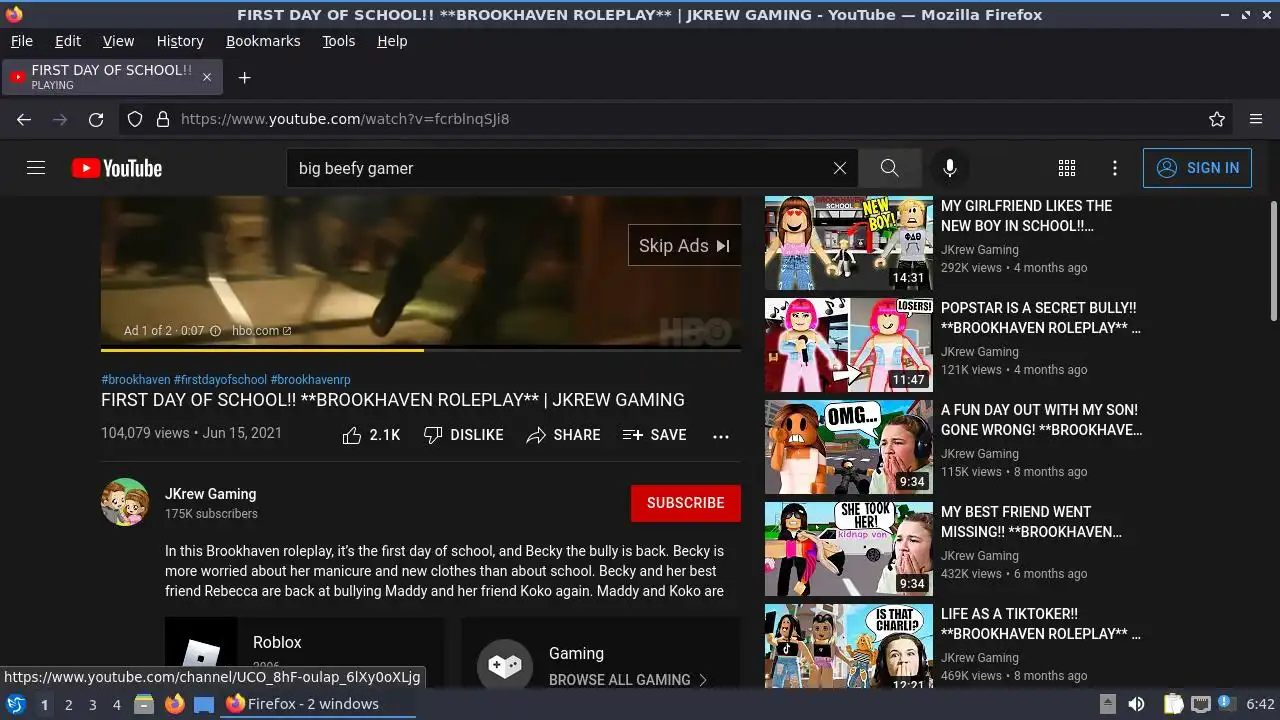Show site security padlock info

pos(163,119)
